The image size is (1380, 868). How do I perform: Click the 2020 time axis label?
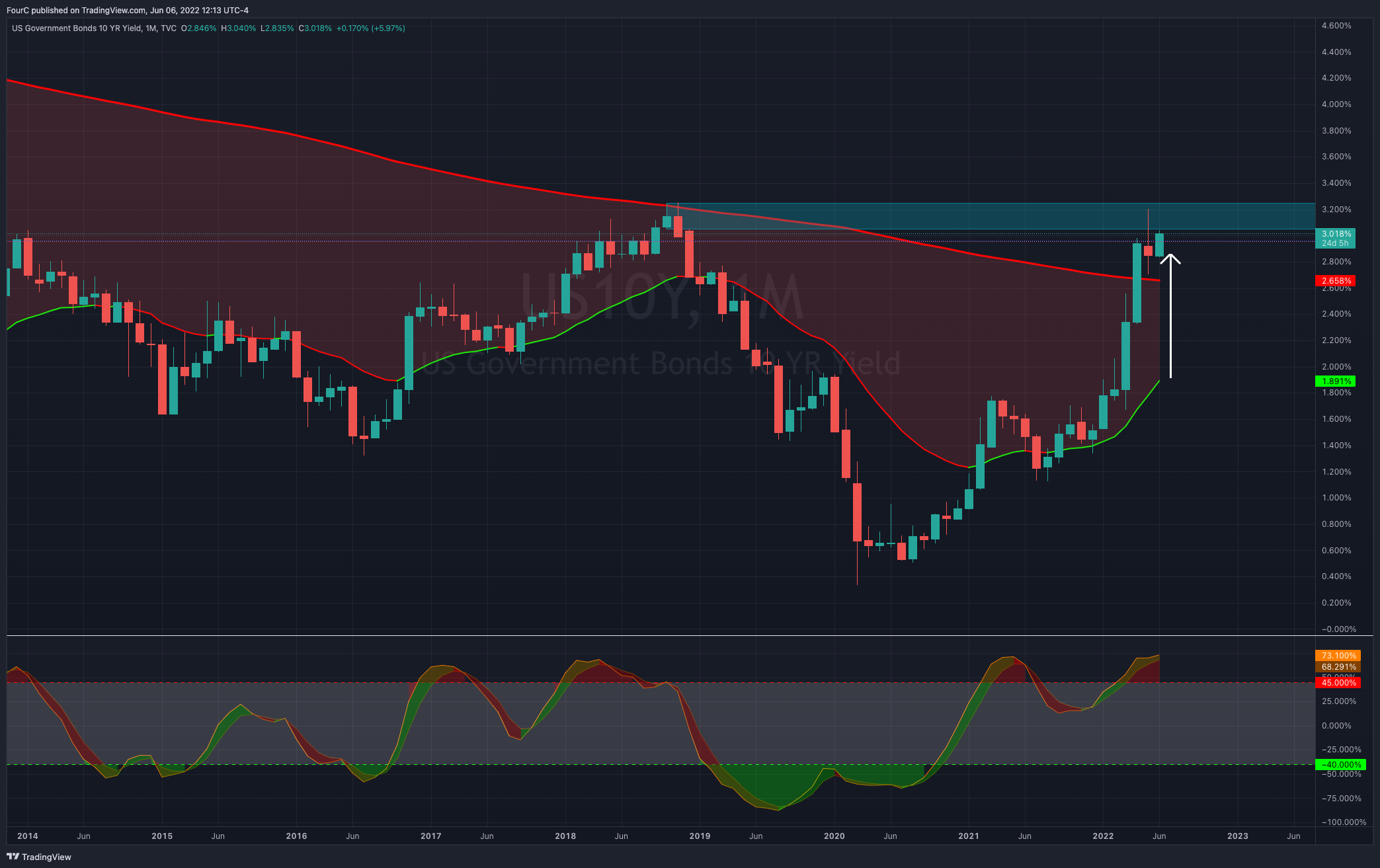click(834, 836)
